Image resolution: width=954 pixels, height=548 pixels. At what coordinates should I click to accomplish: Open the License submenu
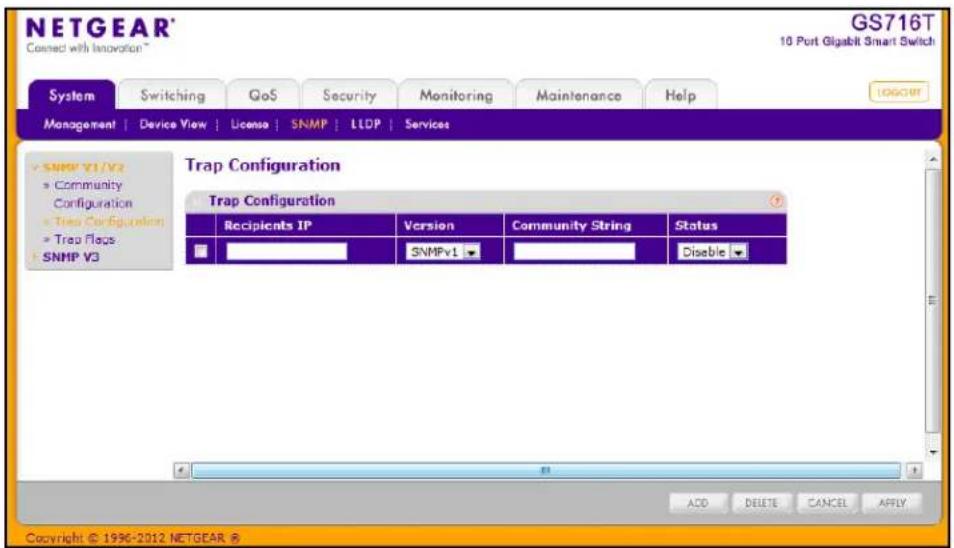[x=249, y=124]
